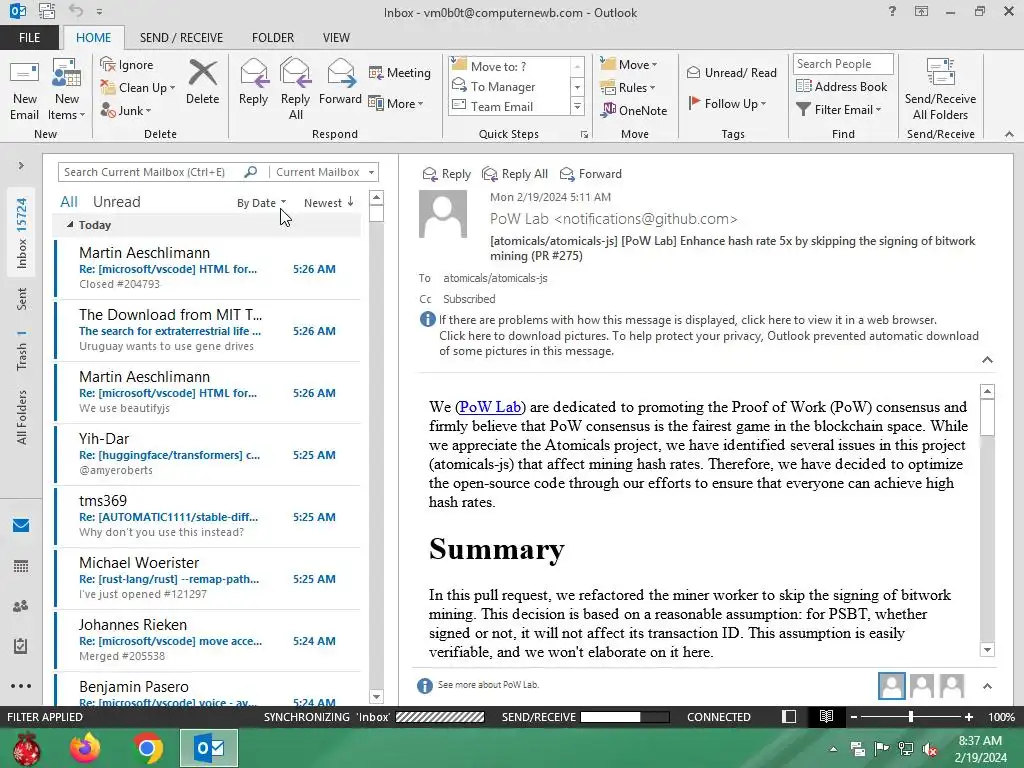Click the ribbon Reply All button
Viewport: 1024px width, 768px height.
click(x=295, y=90)
